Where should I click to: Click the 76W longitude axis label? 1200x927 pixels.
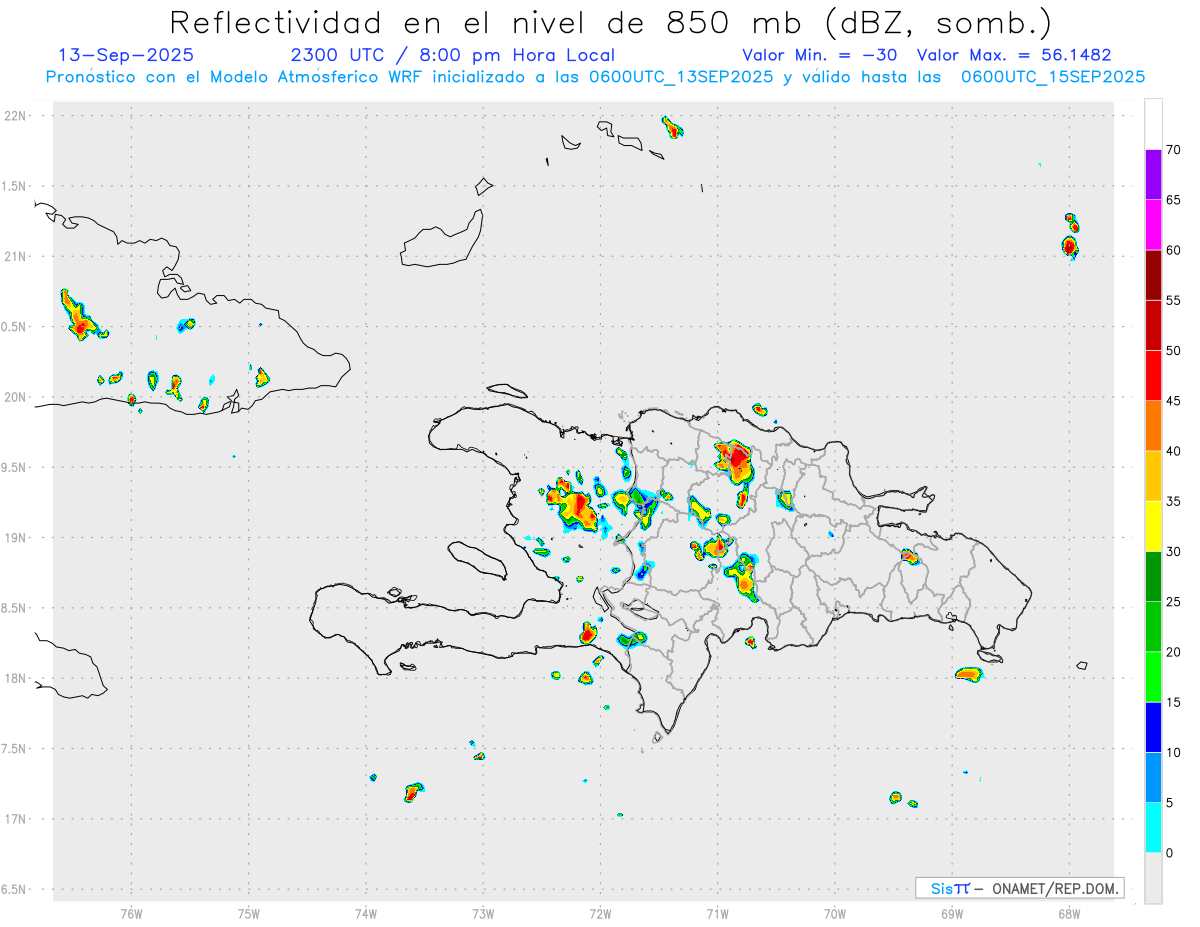click(x=131, y=913)
